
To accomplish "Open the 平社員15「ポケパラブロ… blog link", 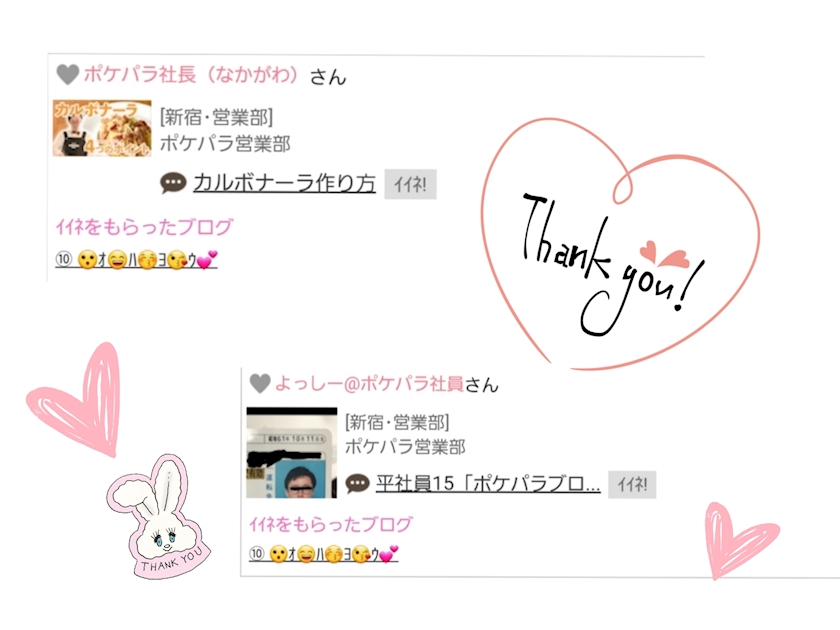I will (x=488, y=484).
